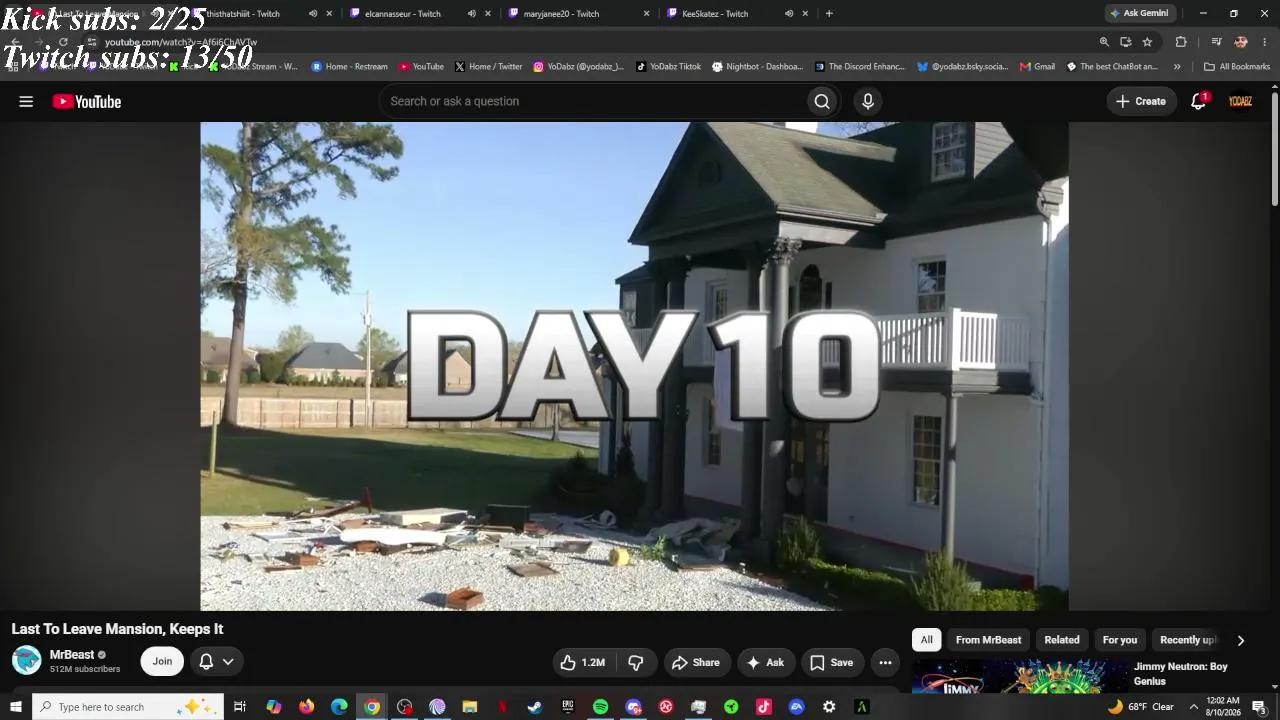Screen dimensions: 1280x720
Task: Open Firefox from the taskbar
Action: coord(306,707)
